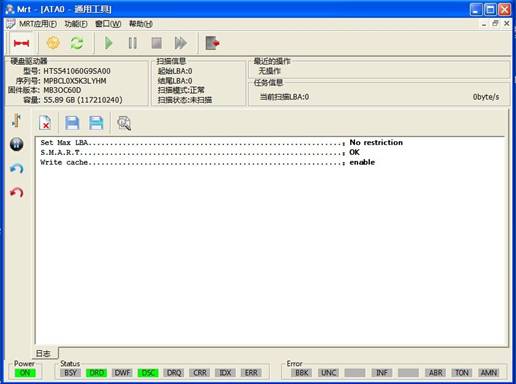Select the S.M.A.R.T. log line
This screenshot has height=384, width=516.
pos(200,152)
